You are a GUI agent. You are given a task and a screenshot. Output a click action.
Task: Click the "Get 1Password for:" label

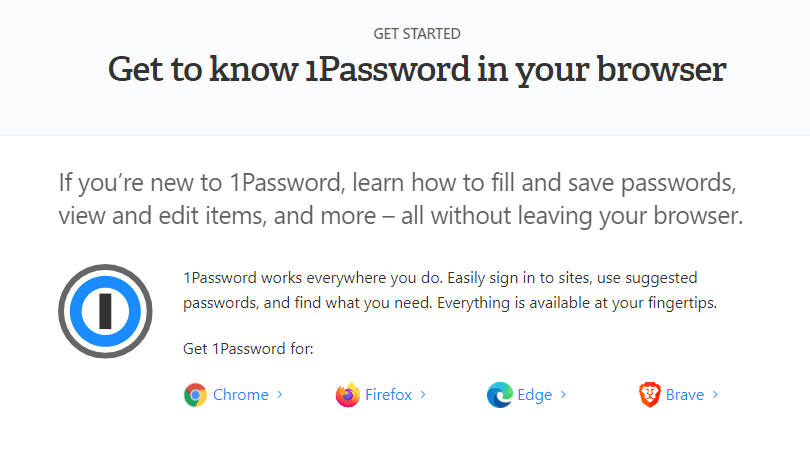[249, 349]
